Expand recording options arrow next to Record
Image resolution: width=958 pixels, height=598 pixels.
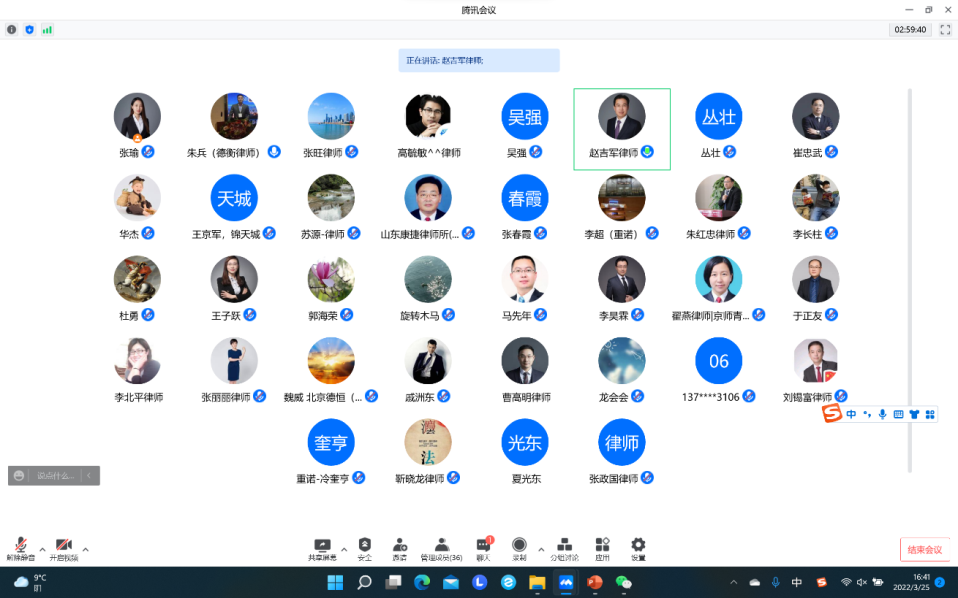tap(541, 549)
